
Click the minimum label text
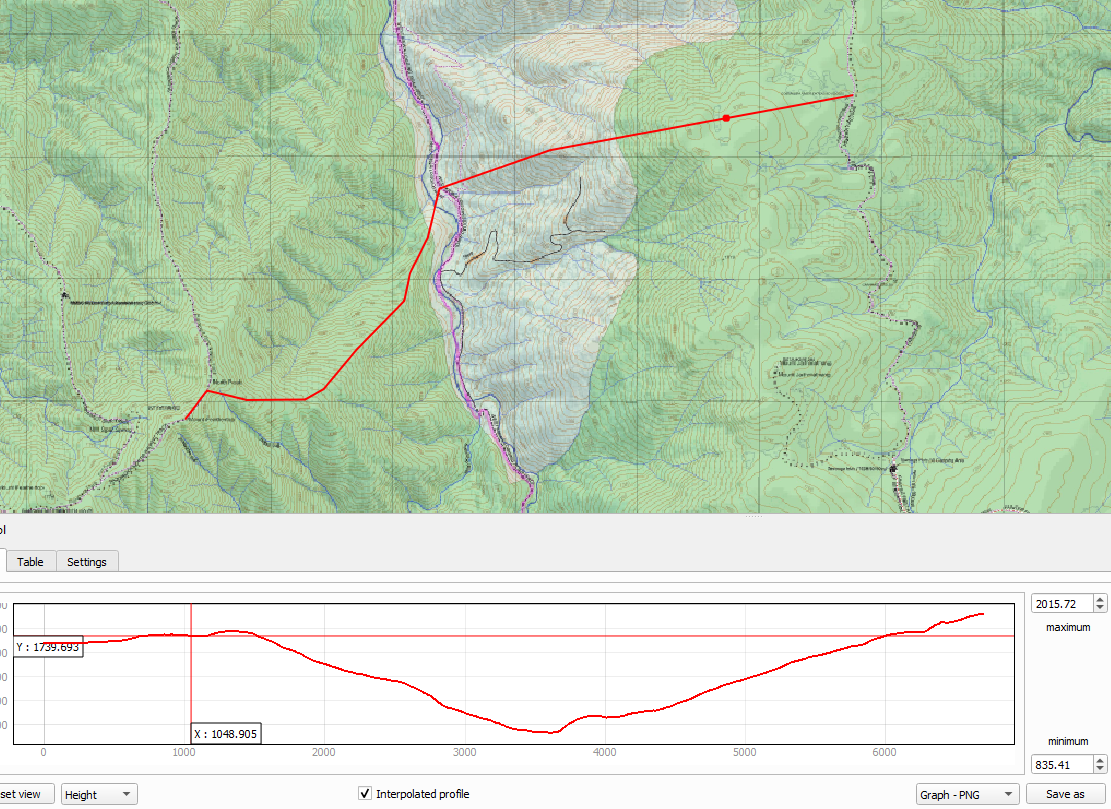(x=1068, y=741)
